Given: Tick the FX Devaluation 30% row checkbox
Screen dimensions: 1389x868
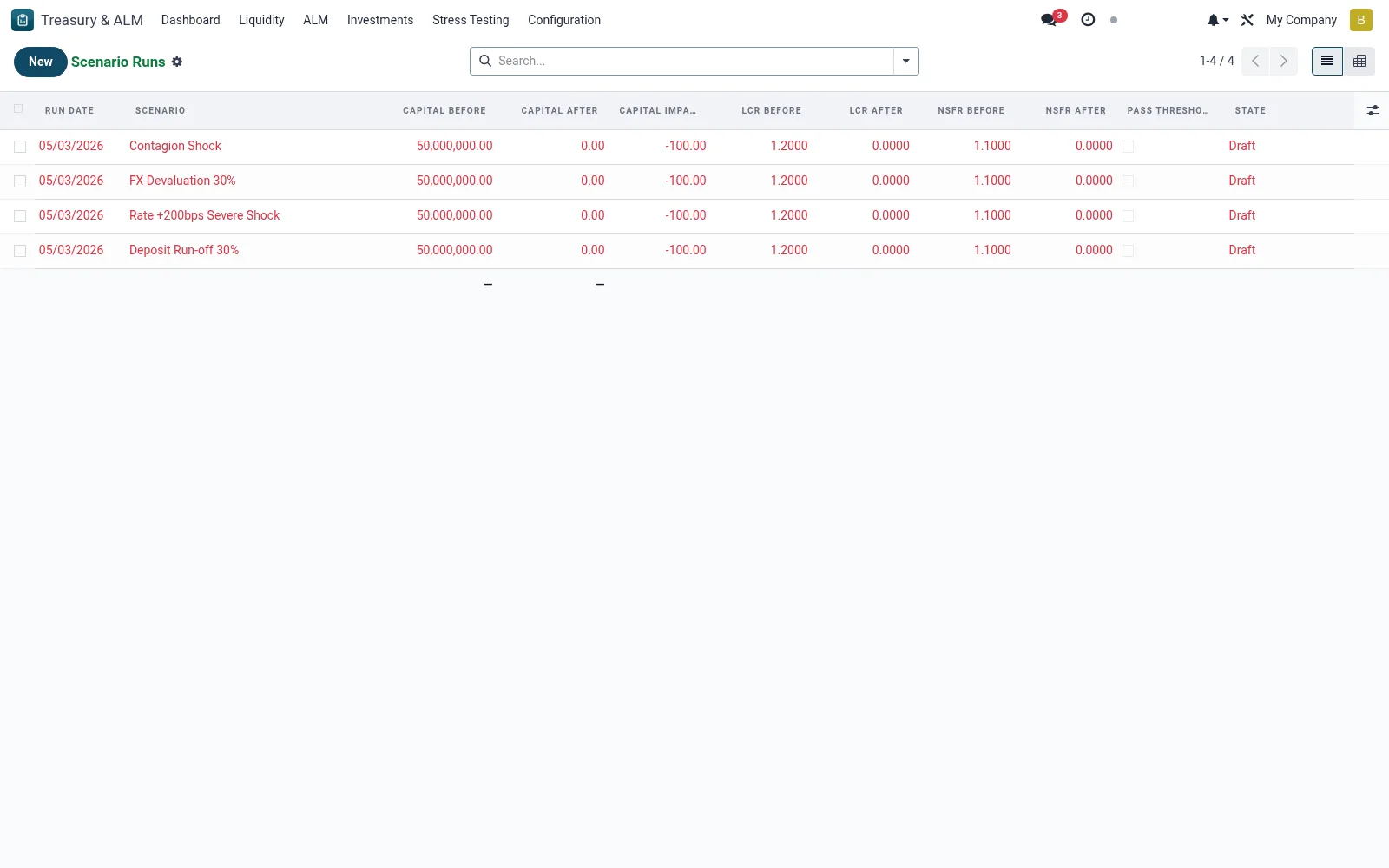Looking at the screenshot, I should [x=20, y=181].
